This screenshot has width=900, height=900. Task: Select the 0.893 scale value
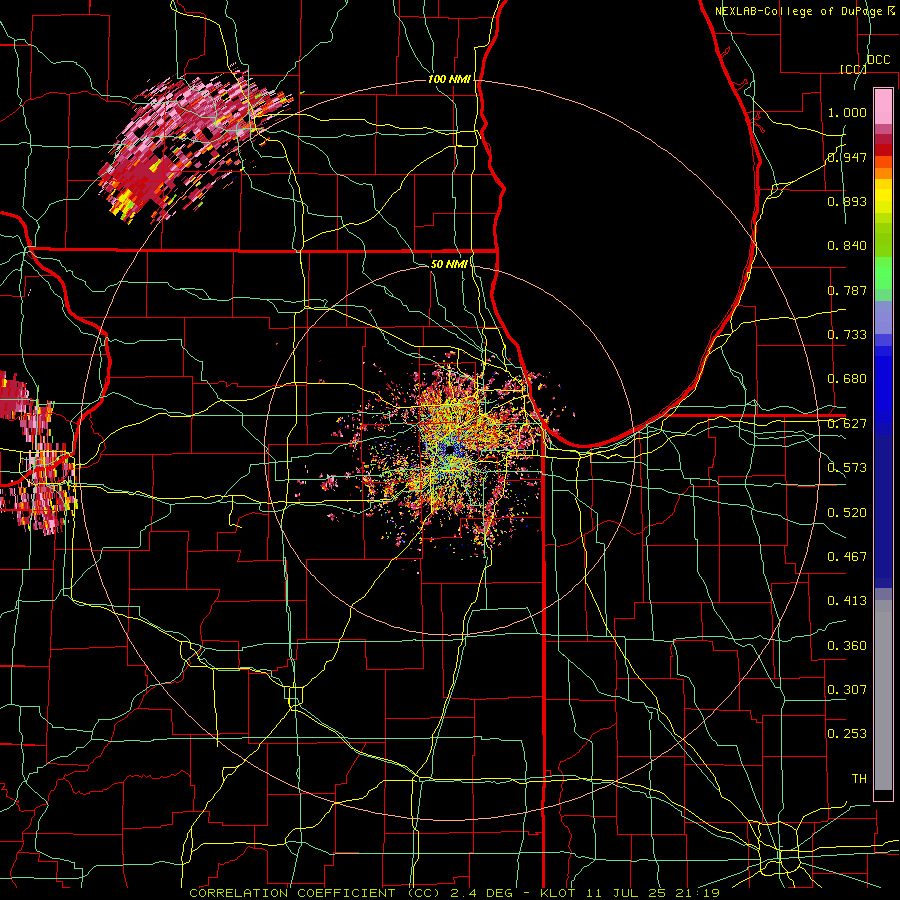847,201
